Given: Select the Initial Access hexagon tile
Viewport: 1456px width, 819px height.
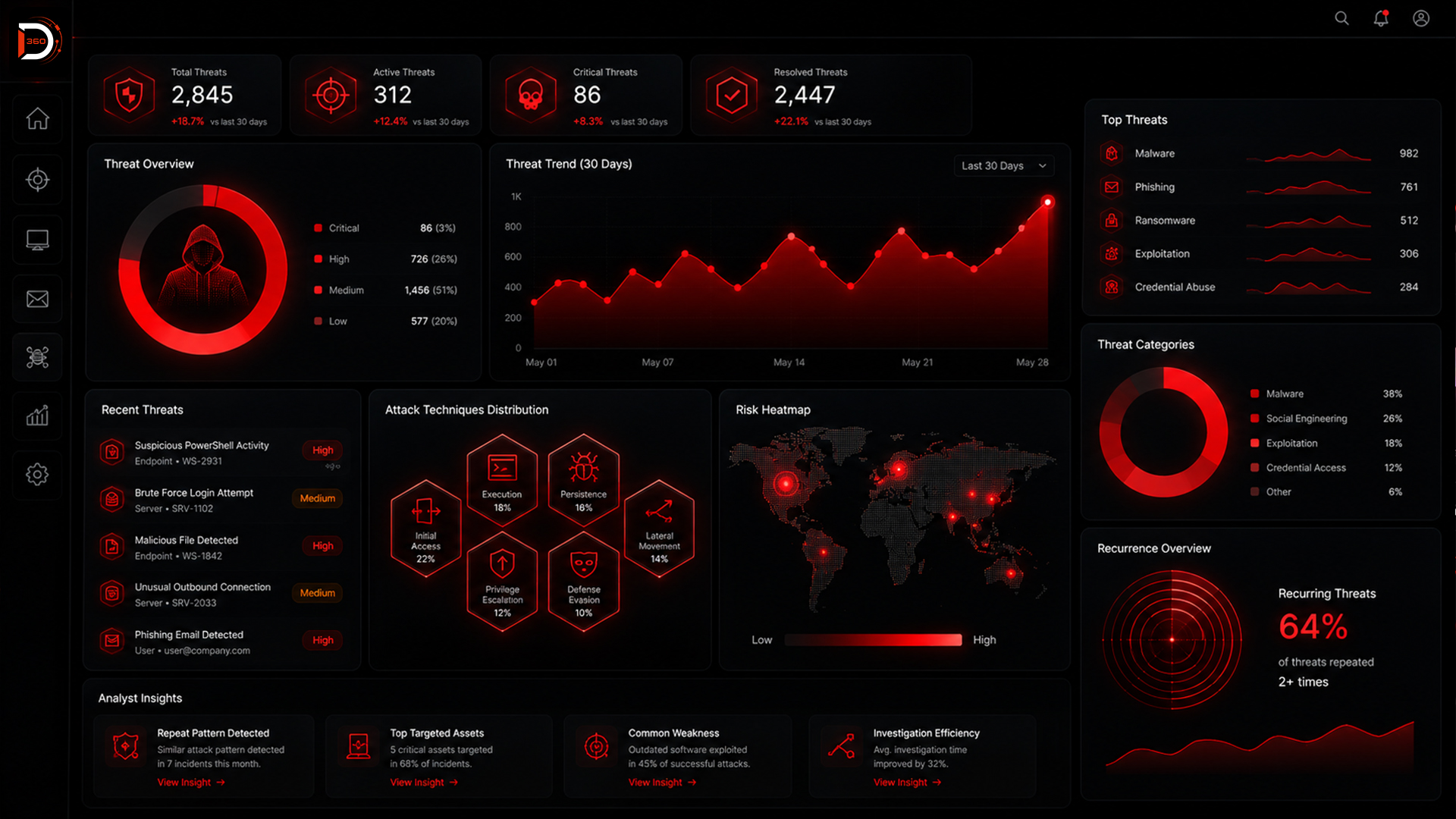Looking at the screenshot, I should pyautogui.click(x=425, y=529).
